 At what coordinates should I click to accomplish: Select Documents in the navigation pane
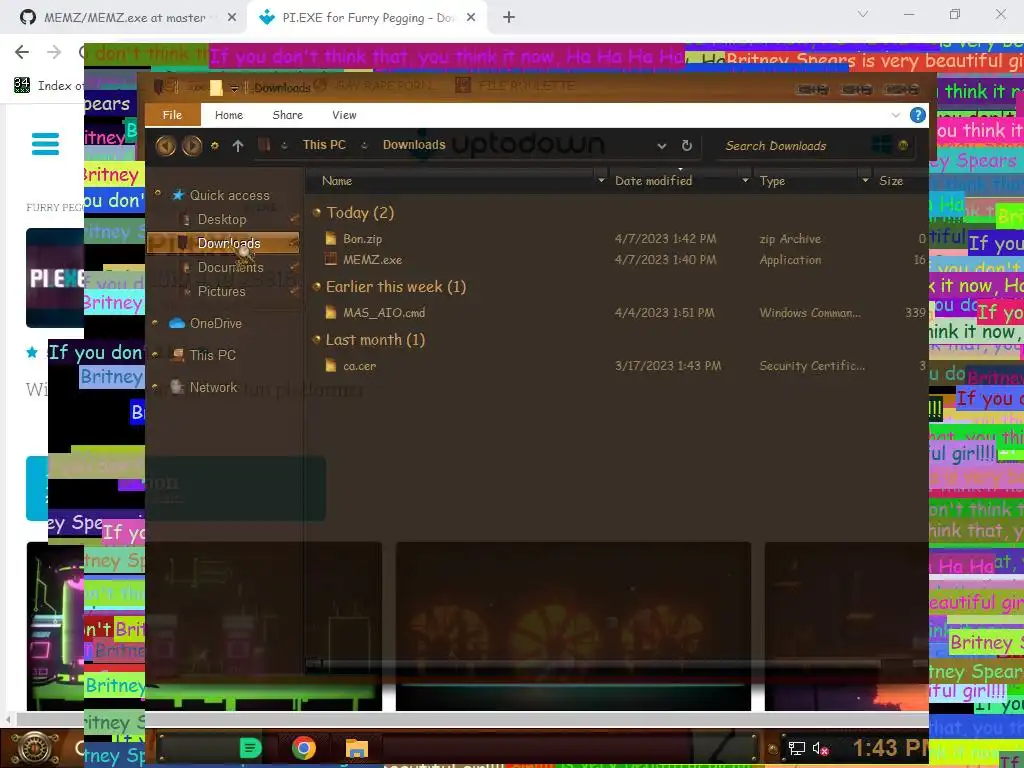pyautogui.click(x=231, y=267)
